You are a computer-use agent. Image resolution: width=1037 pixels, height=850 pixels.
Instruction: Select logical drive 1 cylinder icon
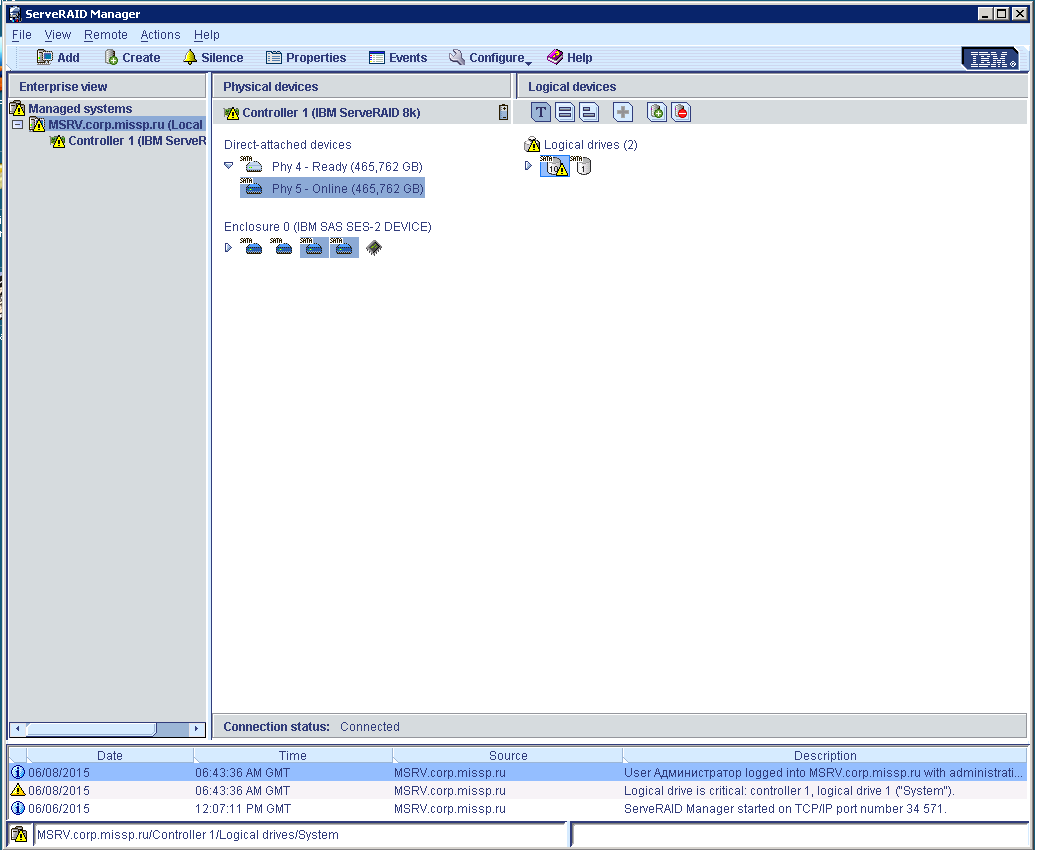pos(581,166)
